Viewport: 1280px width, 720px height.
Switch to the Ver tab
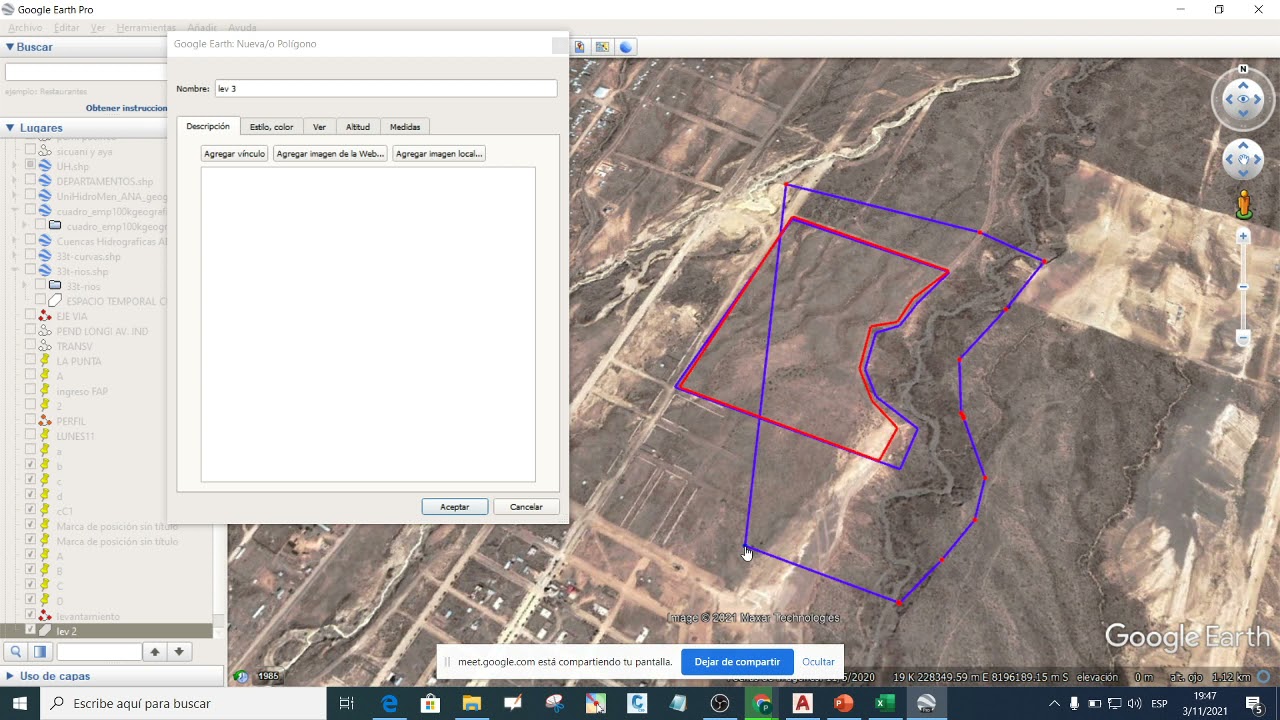click(319, 127)
